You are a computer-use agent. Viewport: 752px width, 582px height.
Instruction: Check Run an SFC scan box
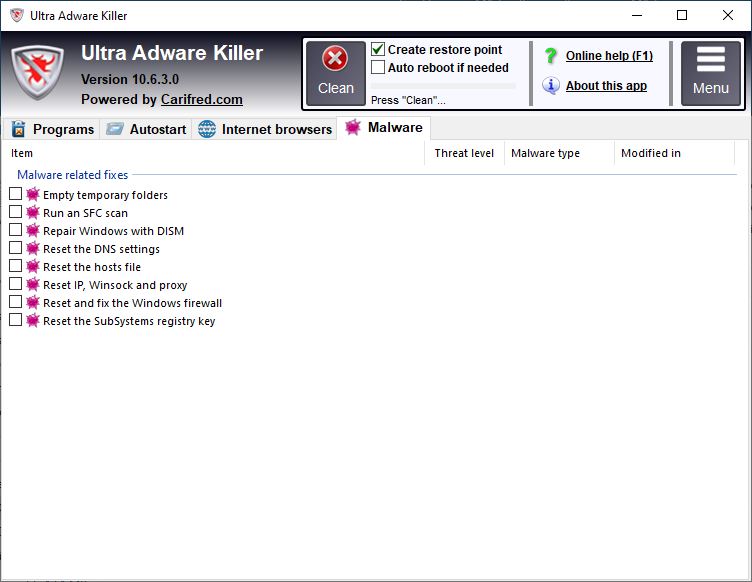pos(15,211)
